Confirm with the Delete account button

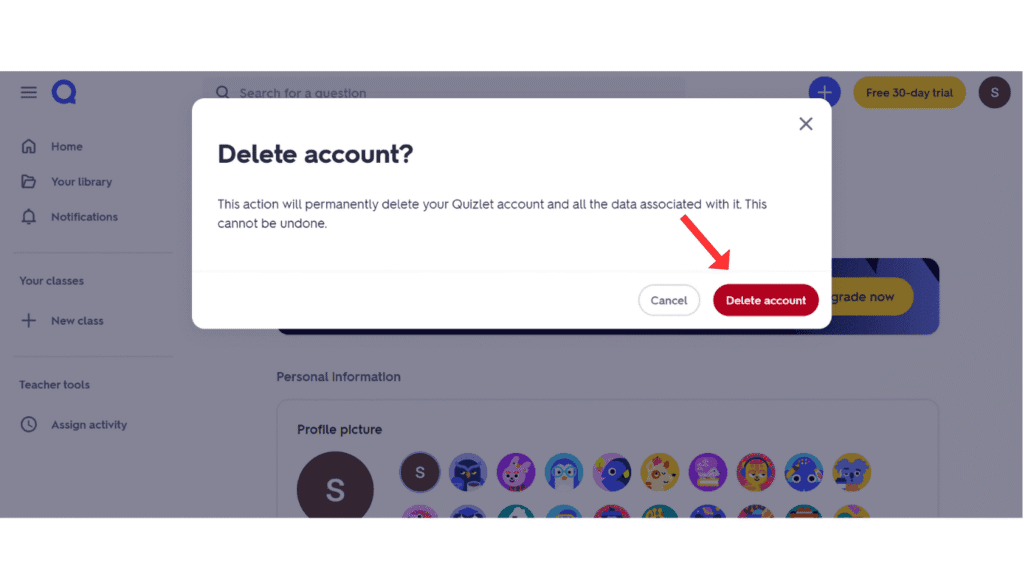765,299
